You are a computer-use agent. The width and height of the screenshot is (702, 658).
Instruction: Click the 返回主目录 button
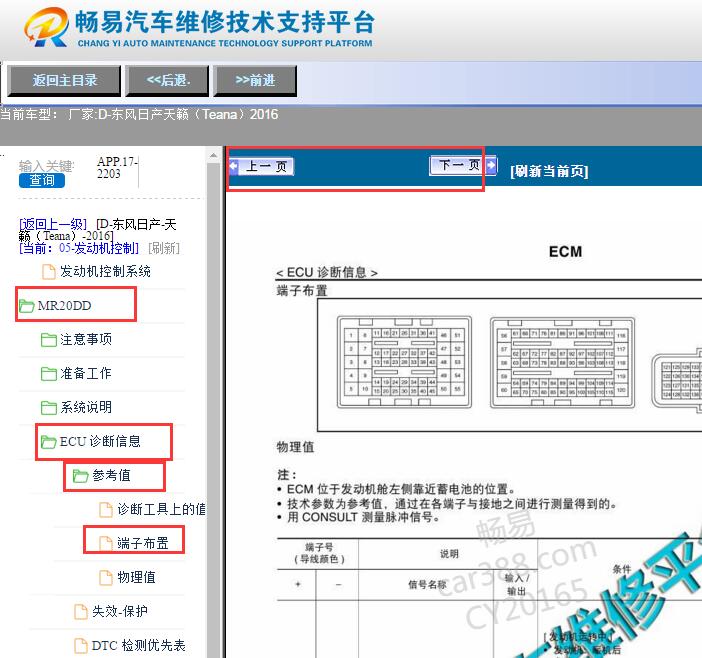[64, 81]
